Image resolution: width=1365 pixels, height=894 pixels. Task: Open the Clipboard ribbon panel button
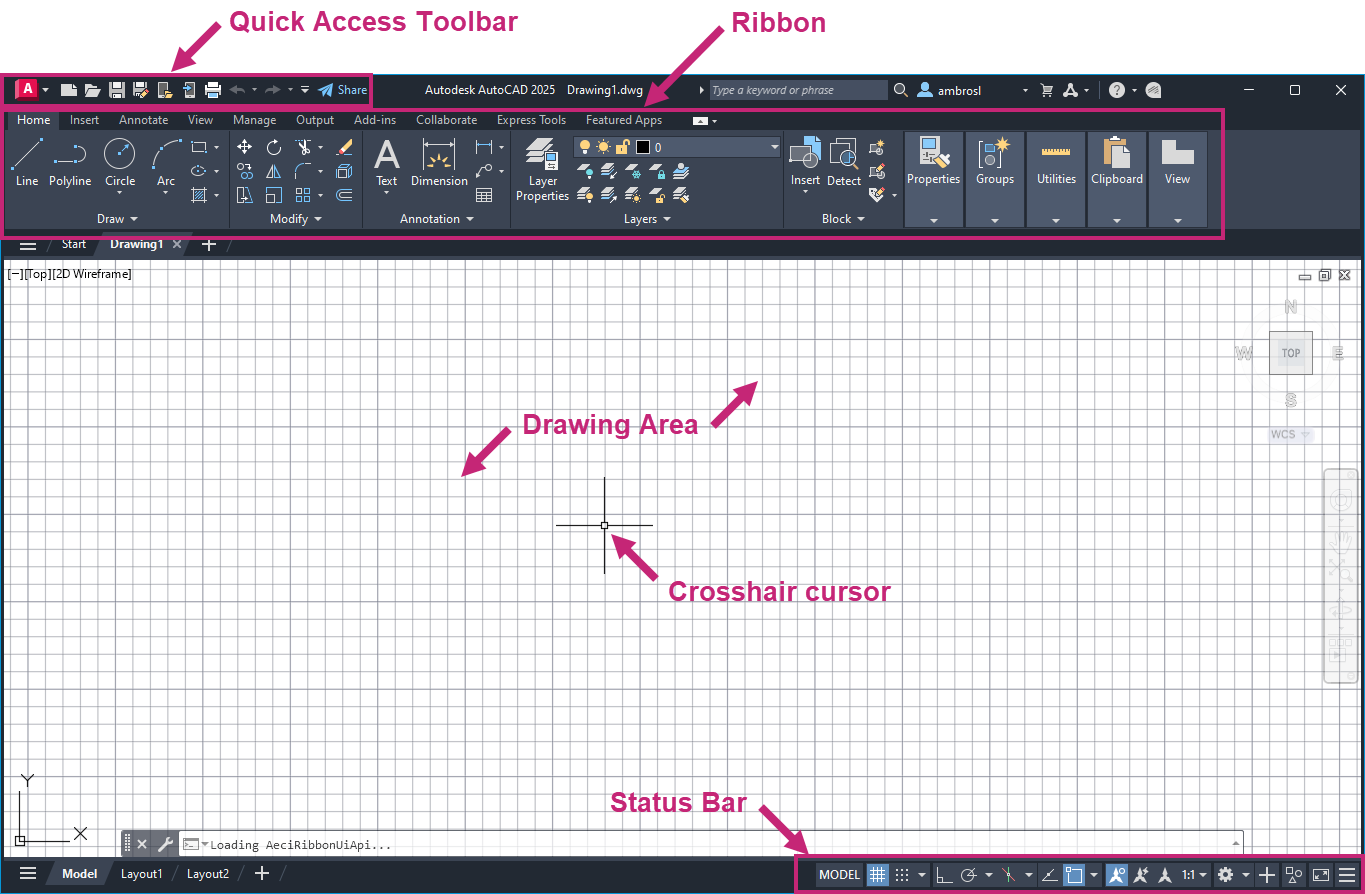click(x=1117, y=180)
